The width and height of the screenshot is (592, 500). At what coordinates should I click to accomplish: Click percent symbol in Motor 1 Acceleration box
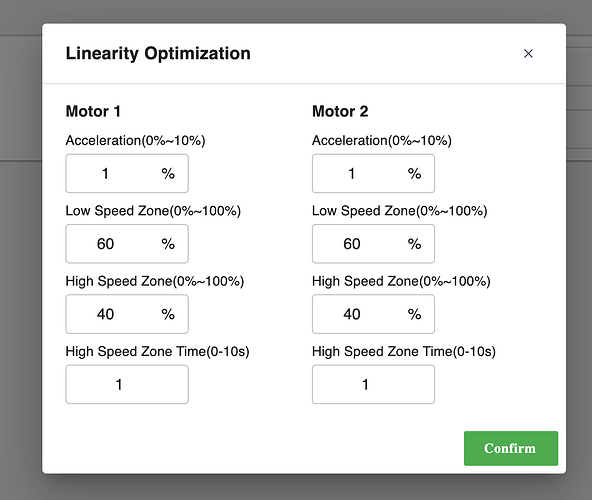click(x=168, y=174)
